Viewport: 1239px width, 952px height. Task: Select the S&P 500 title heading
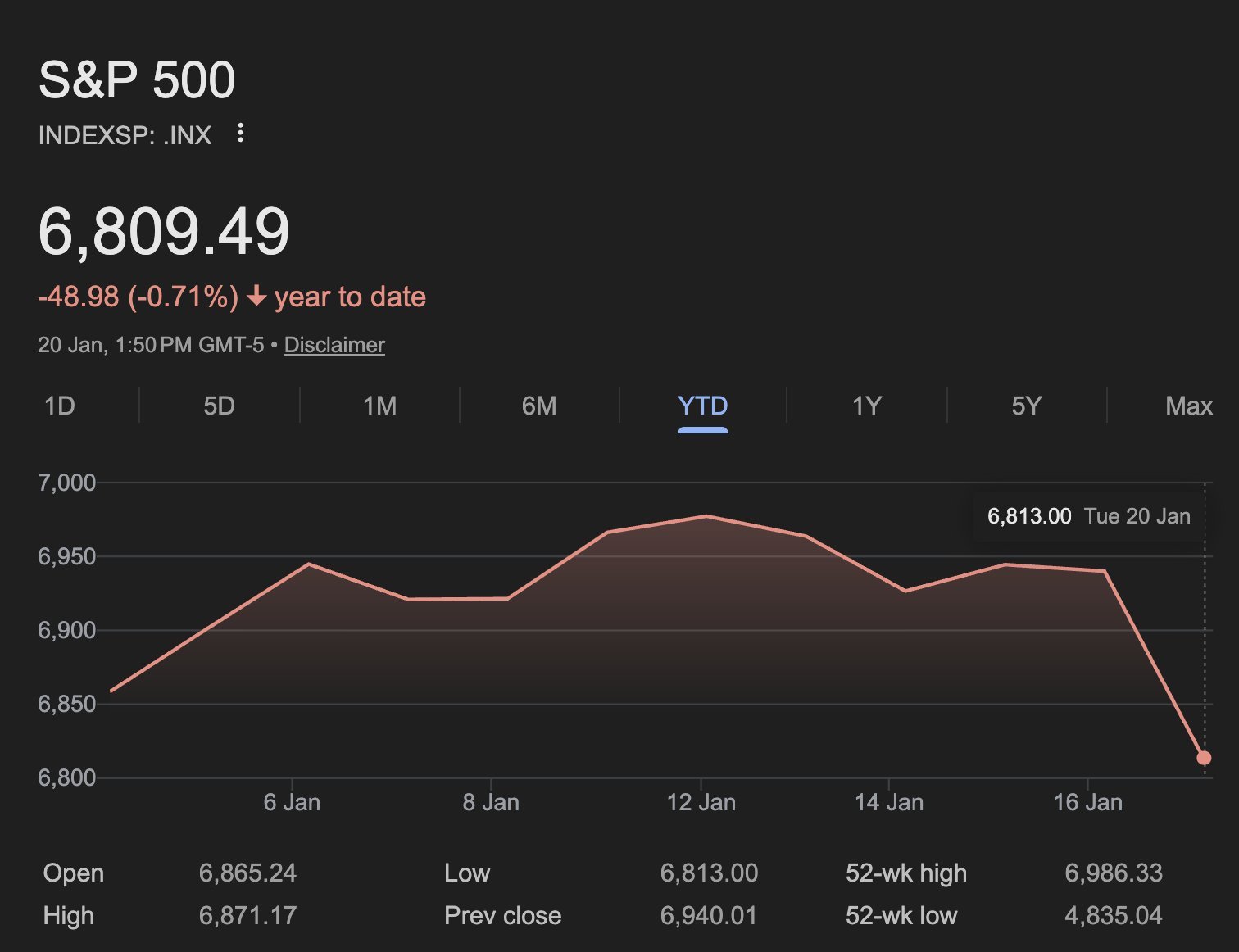point(137,80)
